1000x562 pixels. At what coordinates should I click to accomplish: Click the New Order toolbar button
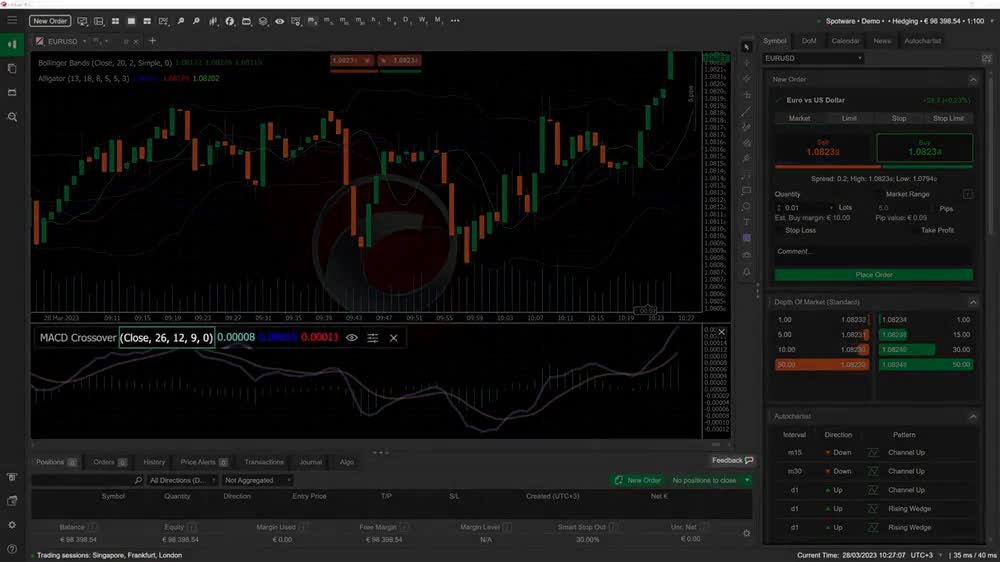(x=50, y=21)
